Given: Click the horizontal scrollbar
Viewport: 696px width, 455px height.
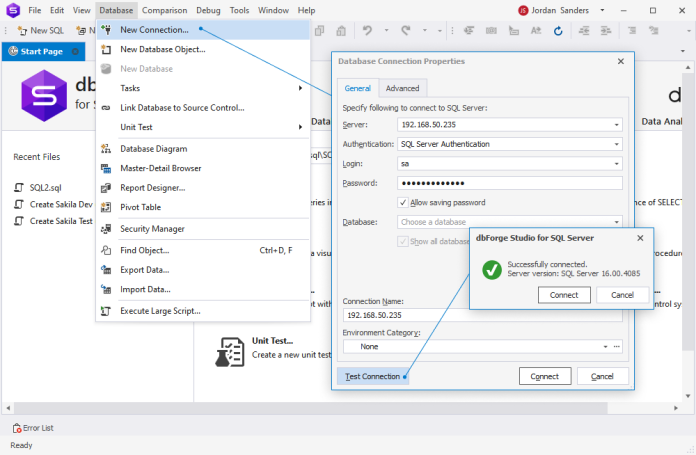Looking at the screenshot, I should click(311, 408).
